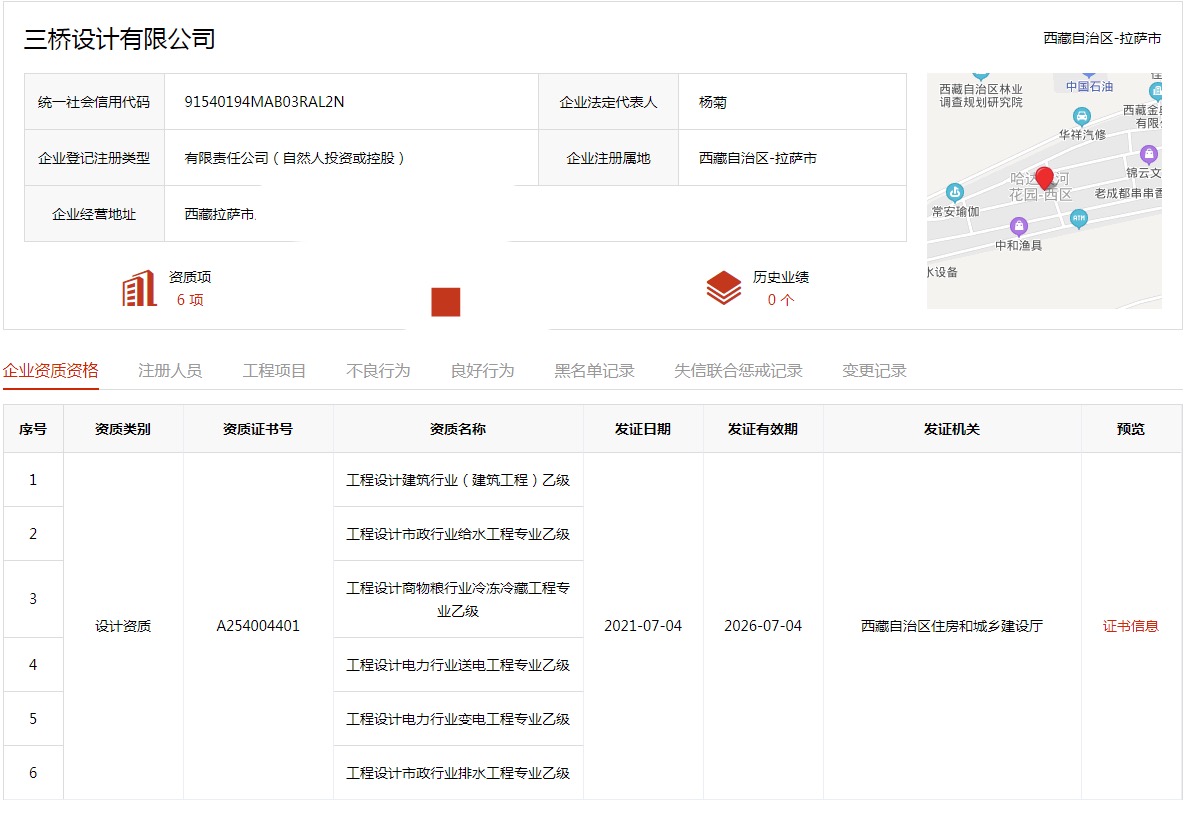Screen dimensions: 1191x813
Task: Click the 锦云文 purple shop marker
Action: 1148,155
